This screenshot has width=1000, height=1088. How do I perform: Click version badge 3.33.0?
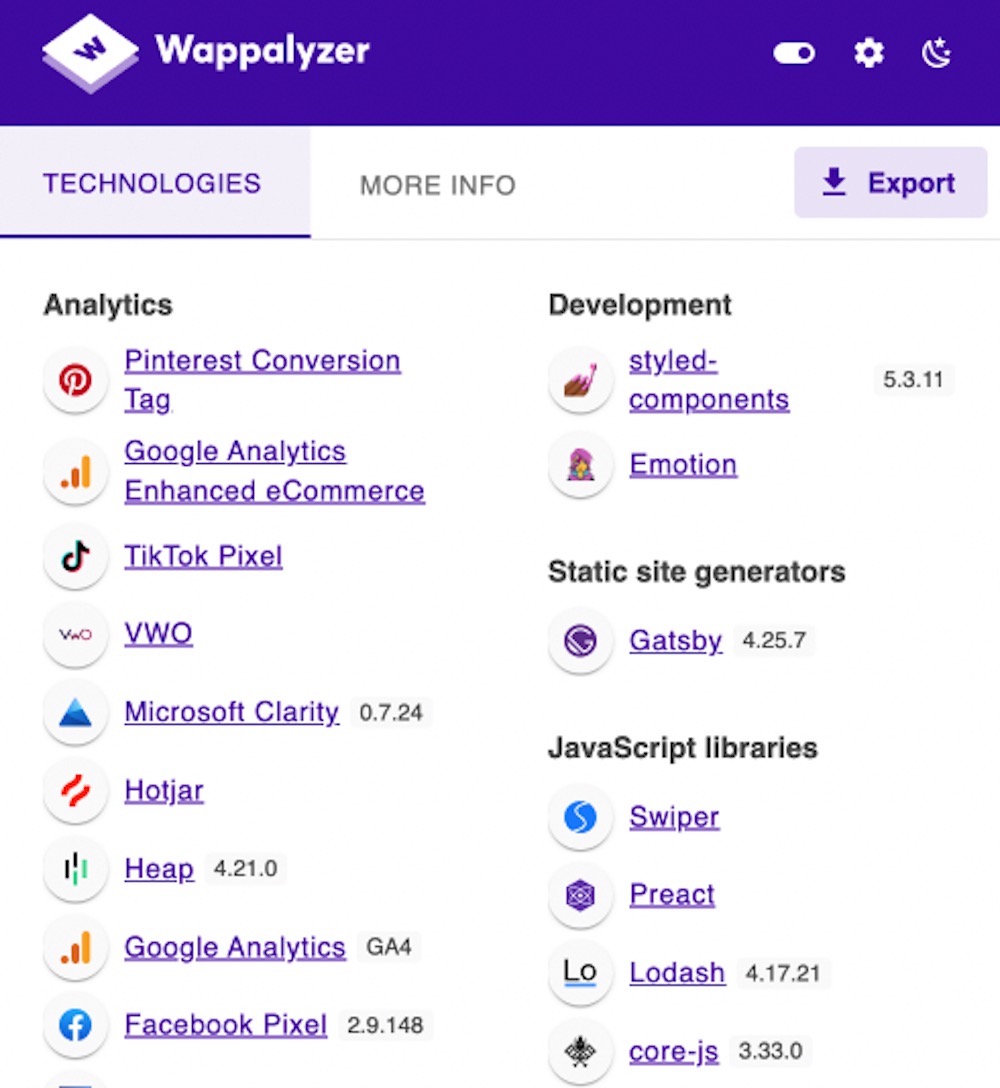click(x=770, y=1051)
